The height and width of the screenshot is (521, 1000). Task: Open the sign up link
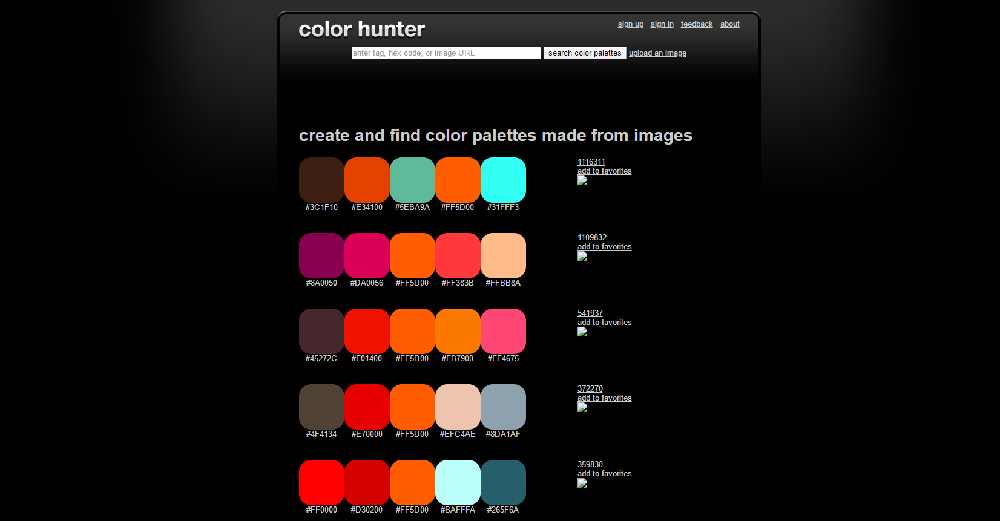(x=630, y=24)
